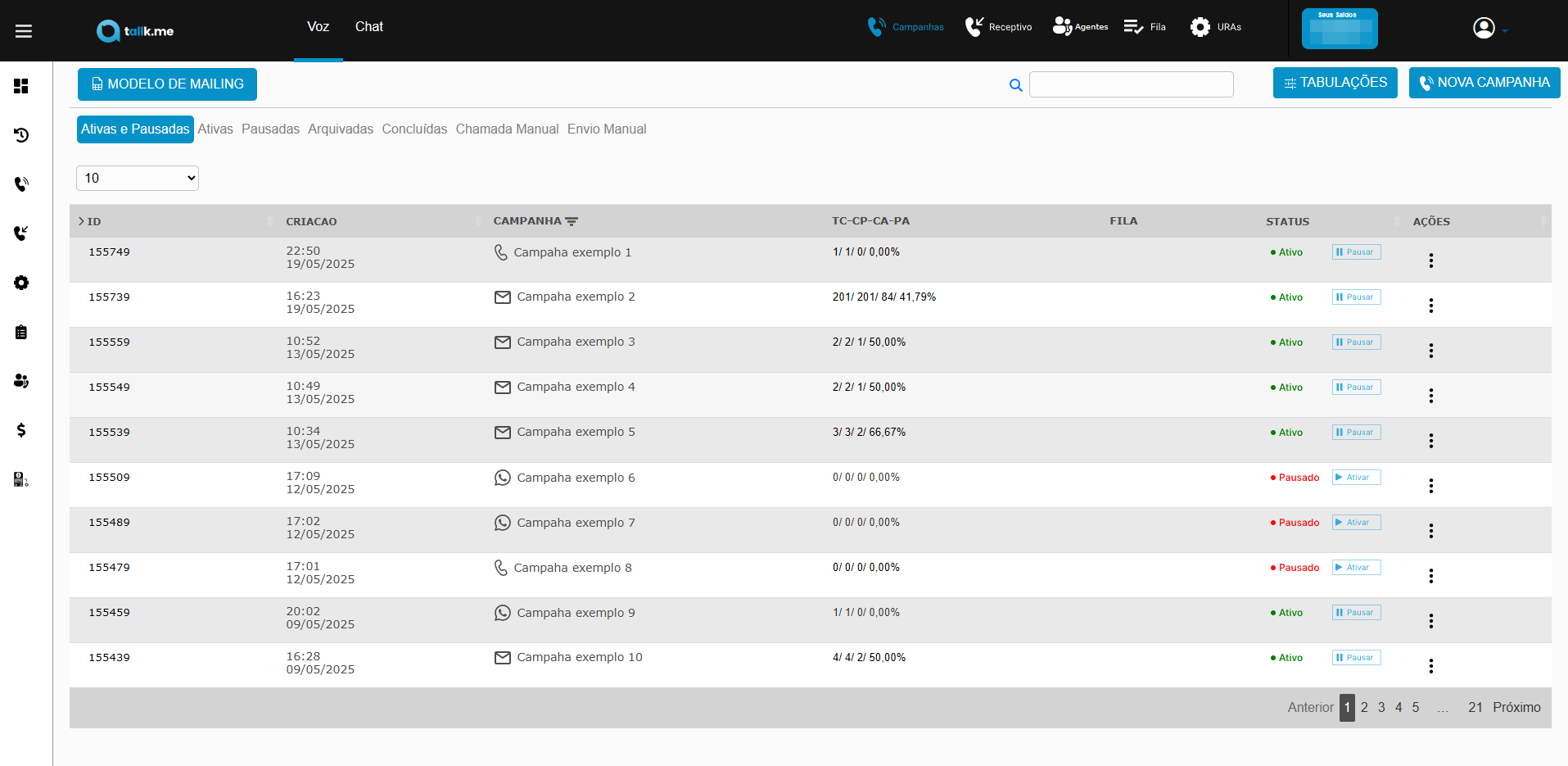Focus the campaign search input field
Viewport: 1568px width, 766px height.
pyautogui.click(x=1131, y=84)
